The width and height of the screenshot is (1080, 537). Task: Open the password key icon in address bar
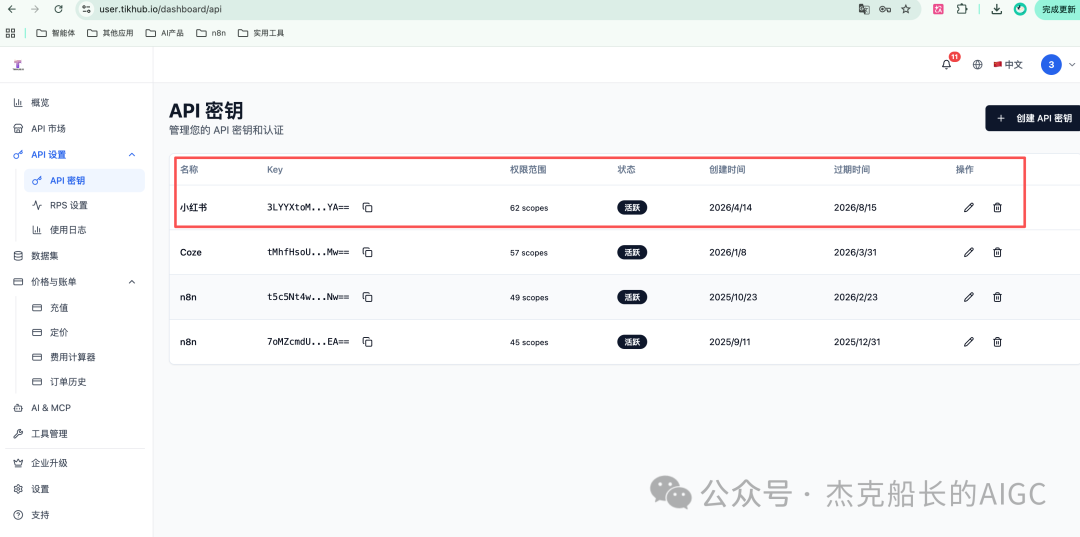pyautogui.click(x=885, y=9)
